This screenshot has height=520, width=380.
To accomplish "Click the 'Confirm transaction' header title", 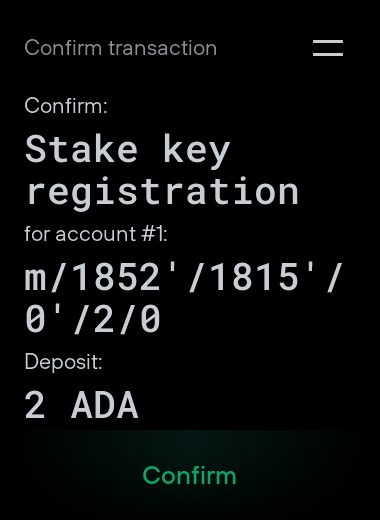I will pos(121,48).
